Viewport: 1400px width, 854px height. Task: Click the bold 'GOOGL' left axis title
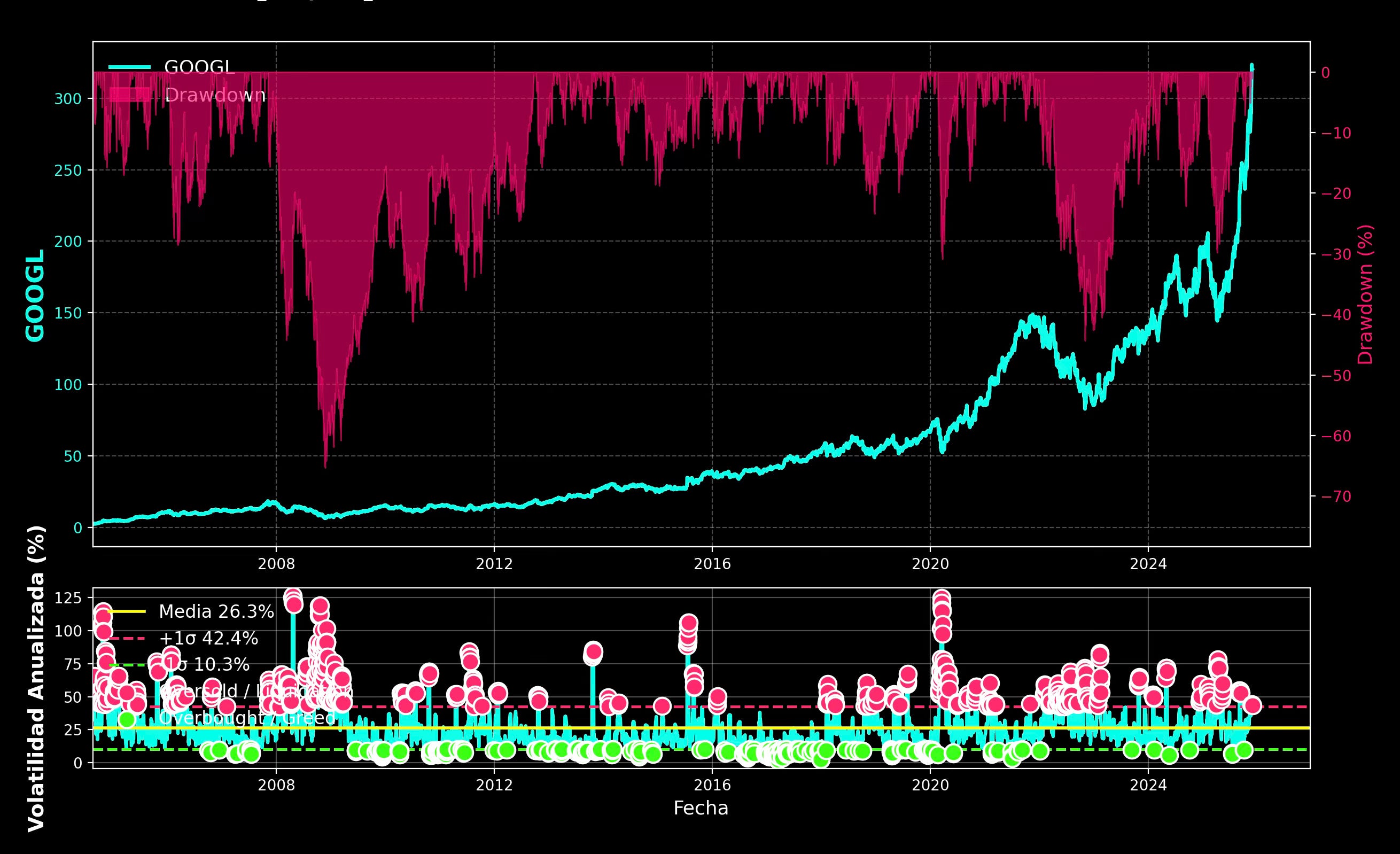(x=35, y=296)
